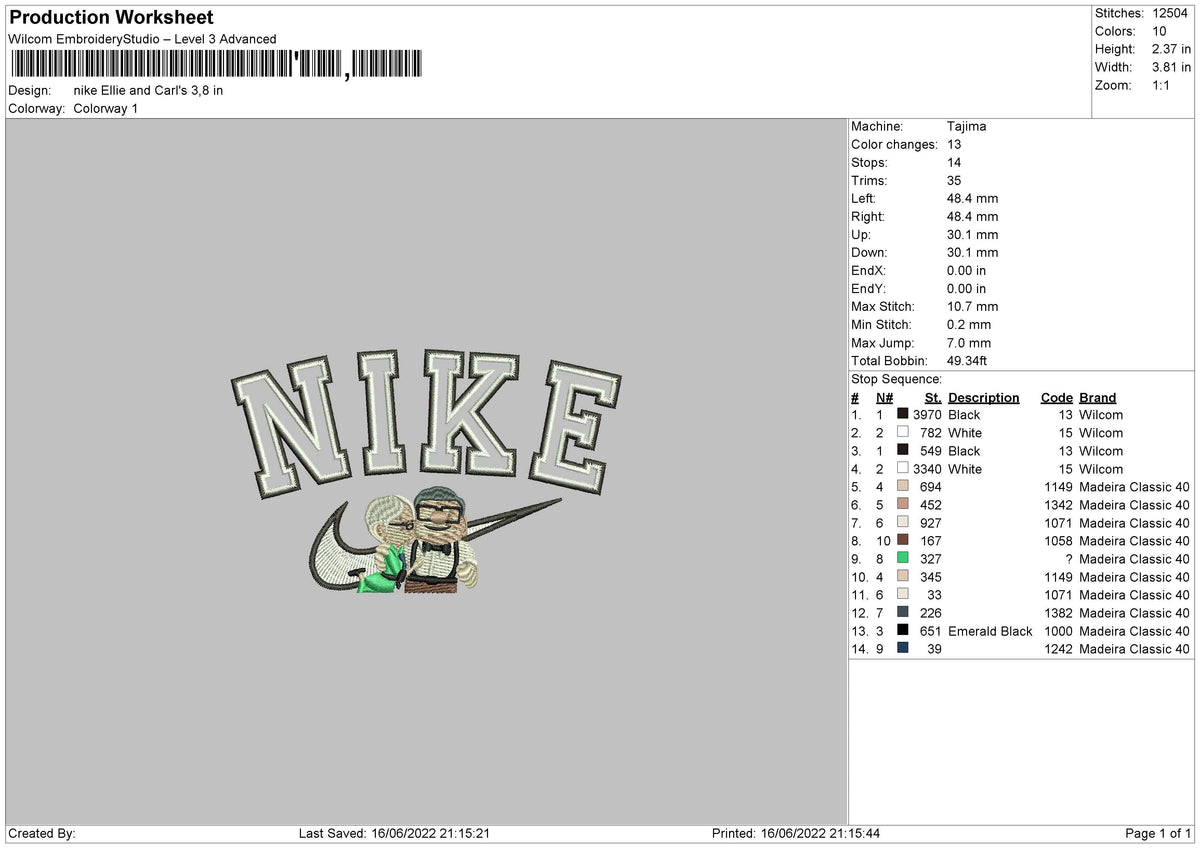Click stitch count 3970 in the stop sequence
Image resolution: width=1200 pixels, height=848 pixels.
click(x=927, y=415)
